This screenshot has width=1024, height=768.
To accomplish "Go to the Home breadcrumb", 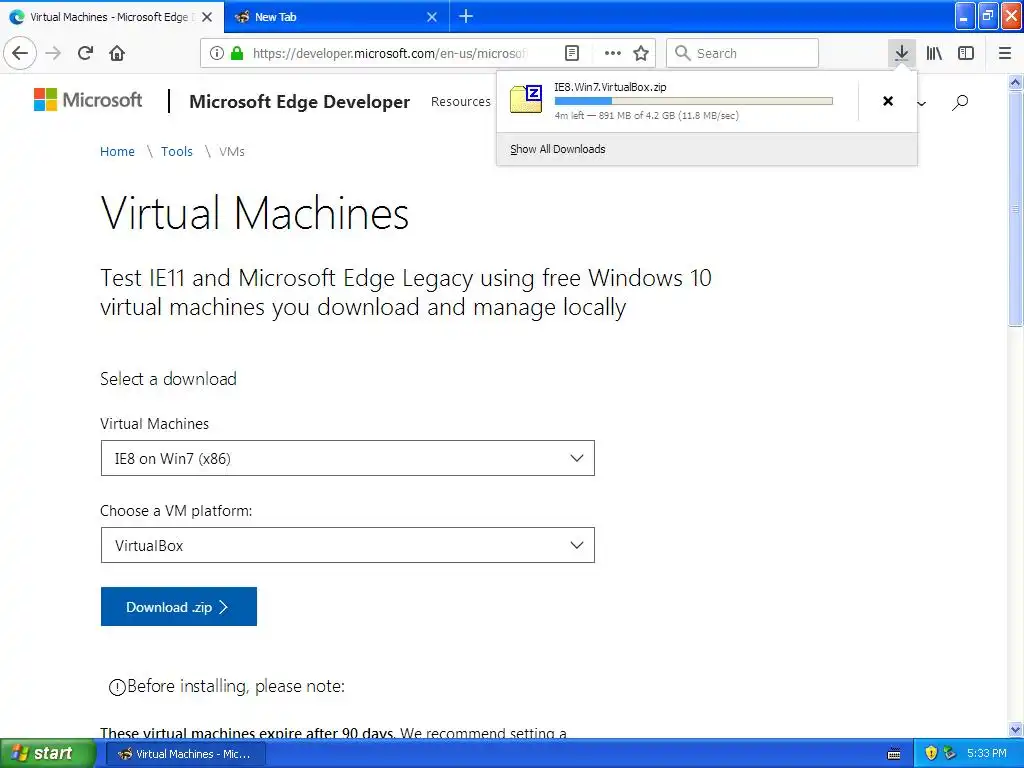I will [117, 152].
